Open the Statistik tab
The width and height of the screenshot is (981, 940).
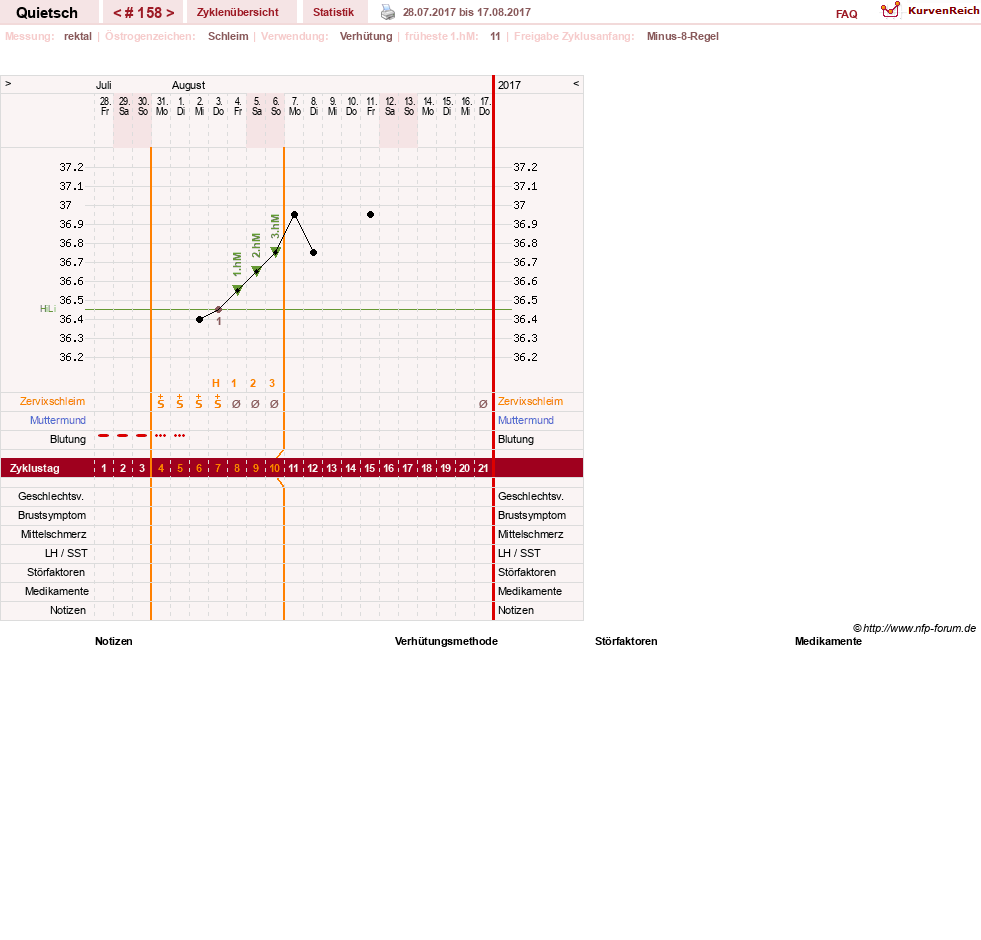(333, 13)
